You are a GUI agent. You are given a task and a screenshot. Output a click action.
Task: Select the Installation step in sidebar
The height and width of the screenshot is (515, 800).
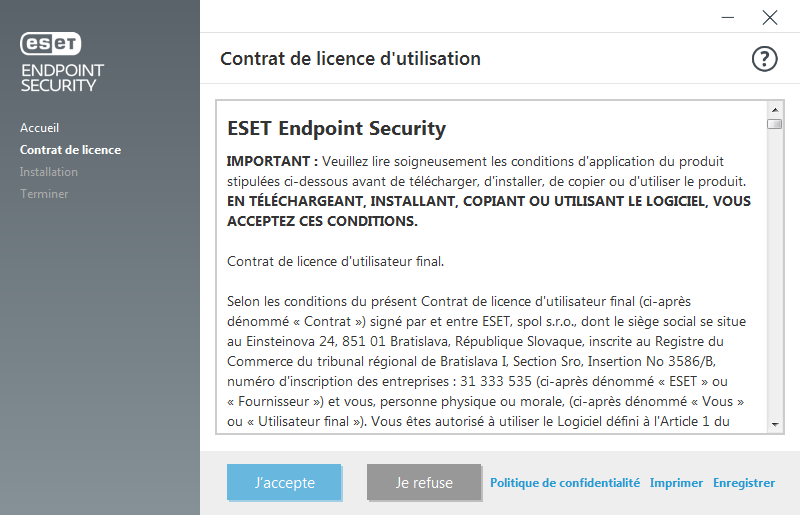[49, 172]
